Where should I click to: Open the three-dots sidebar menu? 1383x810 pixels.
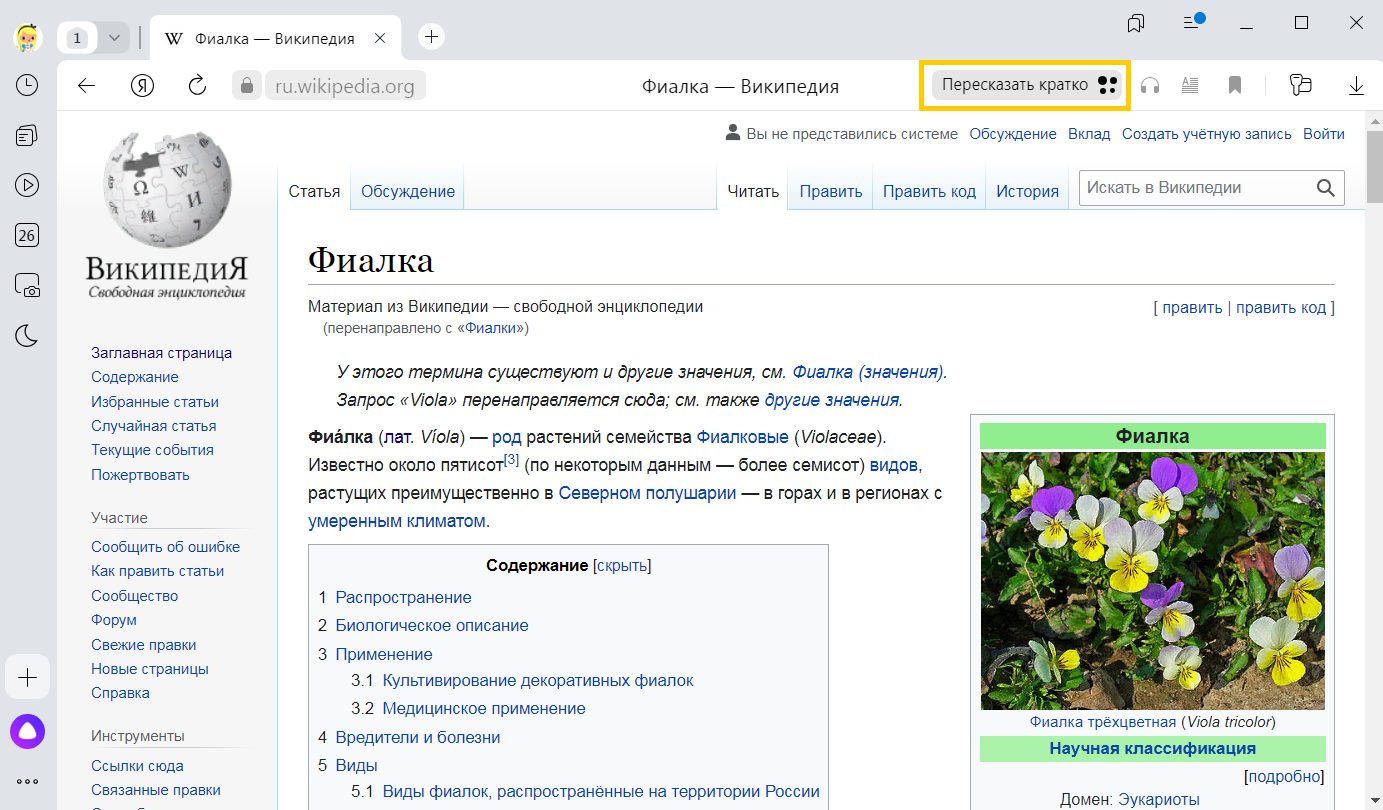(x=27, y=781)
